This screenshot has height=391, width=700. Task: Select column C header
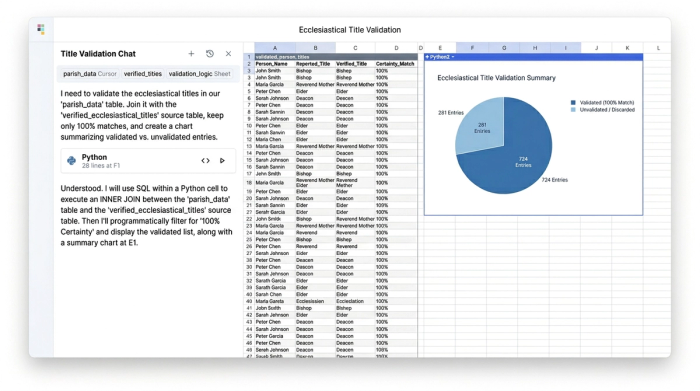pos(355,48)
